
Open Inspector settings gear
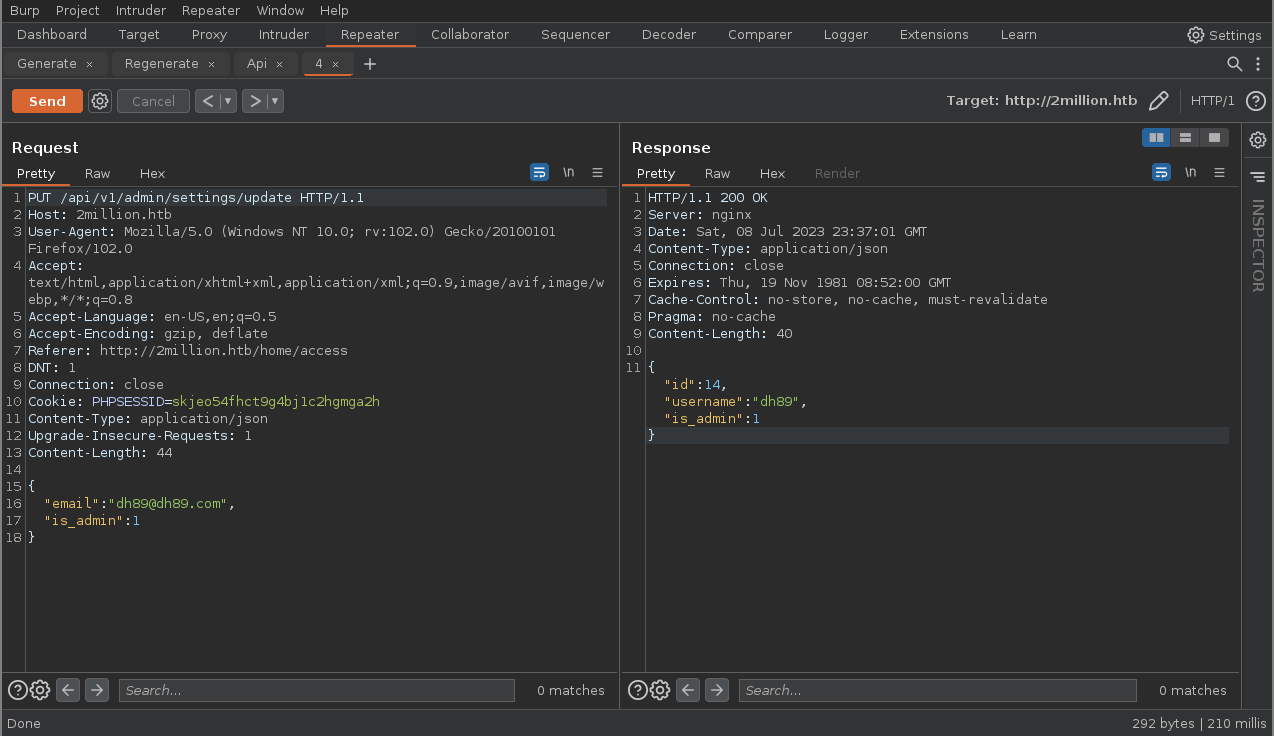pyautogui.click(x=1258, y=140)
